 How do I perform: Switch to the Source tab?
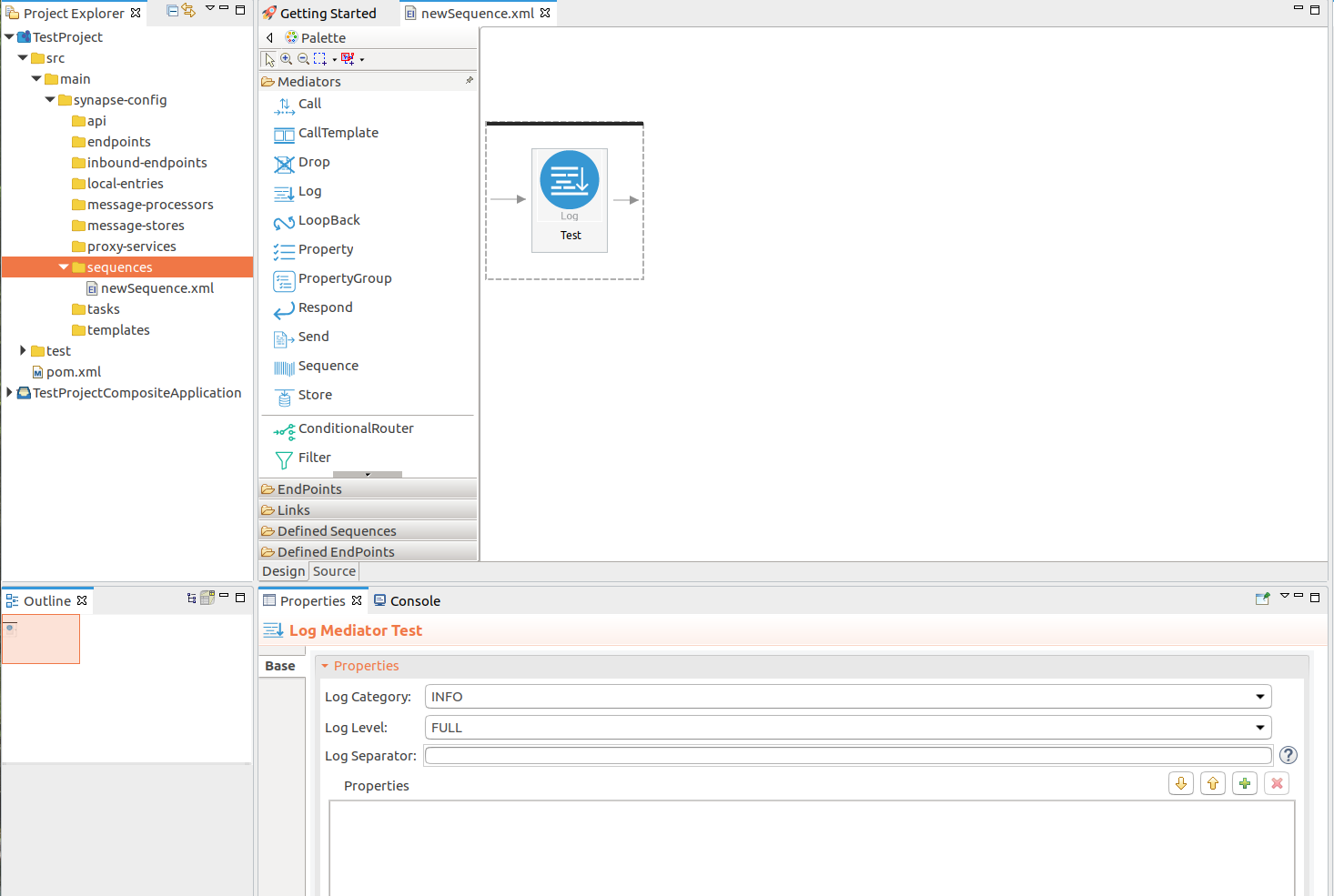(334, 571)
